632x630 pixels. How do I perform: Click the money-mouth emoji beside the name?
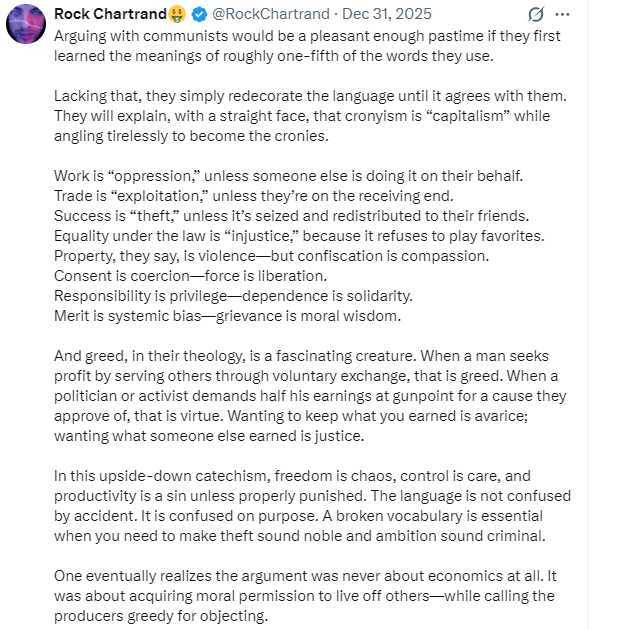[177, 14]
